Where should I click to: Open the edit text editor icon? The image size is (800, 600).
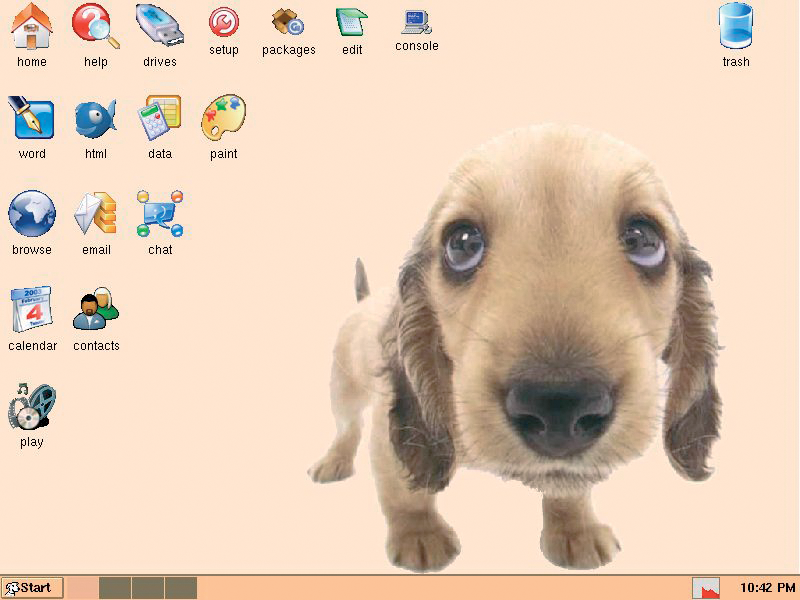tap(352, 22)
